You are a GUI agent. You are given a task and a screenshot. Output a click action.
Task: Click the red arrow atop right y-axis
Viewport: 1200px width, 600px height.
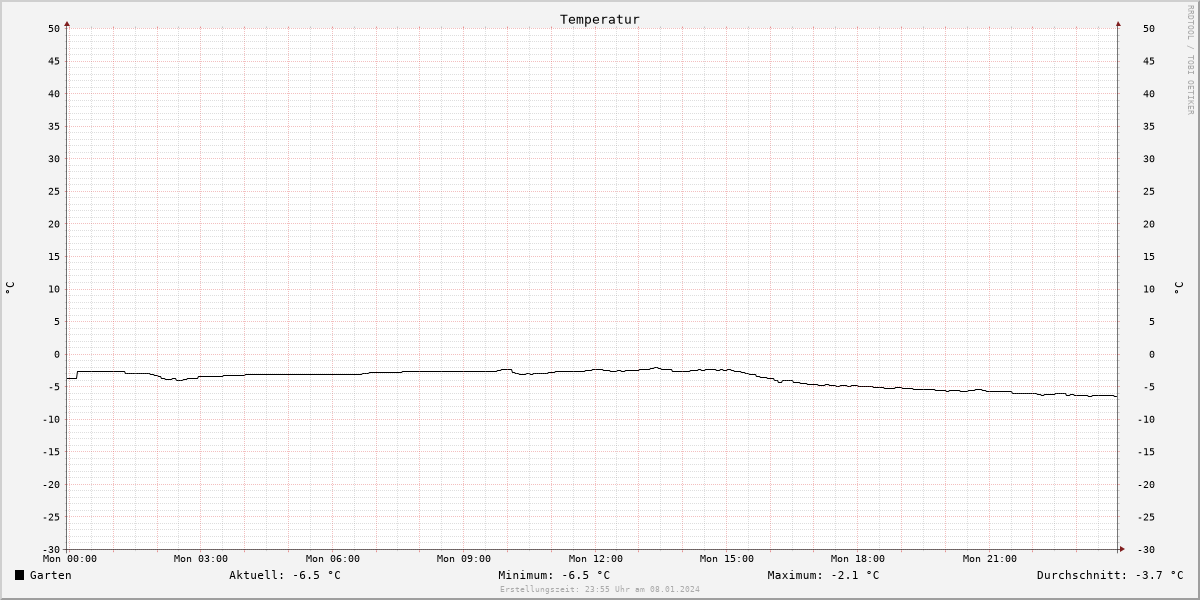[x=1118, y=23]
